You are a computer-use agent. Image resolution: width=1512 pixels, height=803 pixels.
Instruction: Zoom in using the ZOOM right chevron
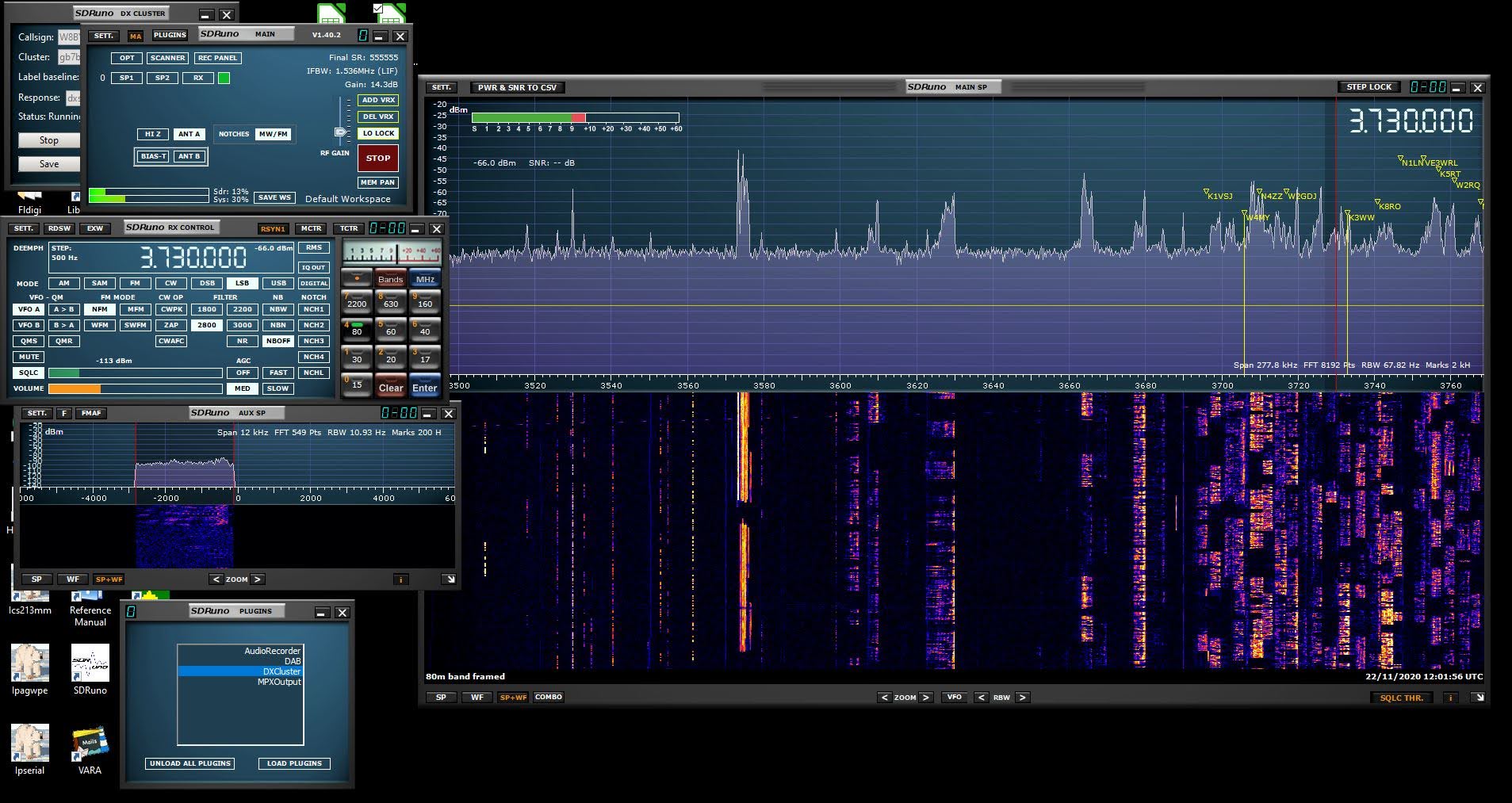coord(924,698)
